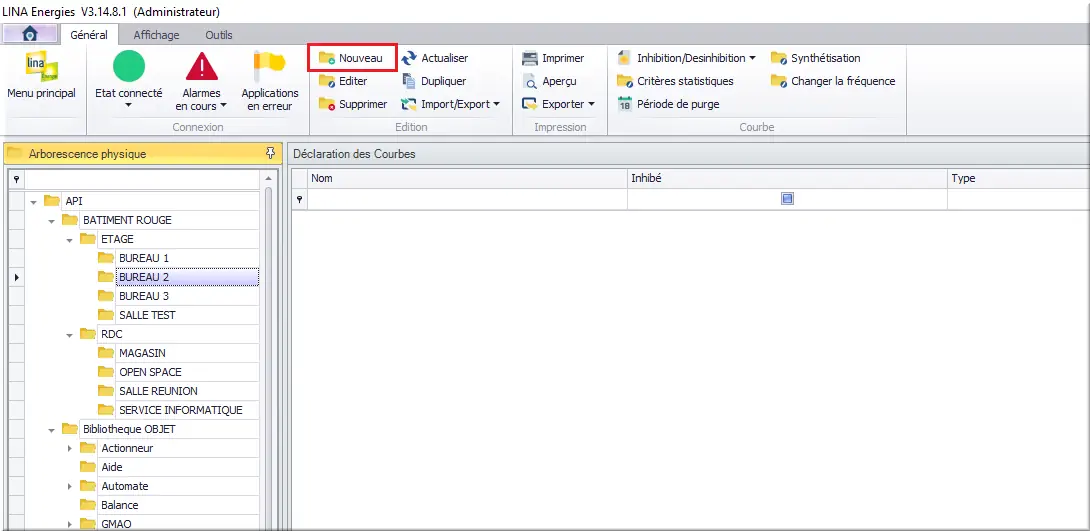Sort by the Type column header

(1018, 179)
